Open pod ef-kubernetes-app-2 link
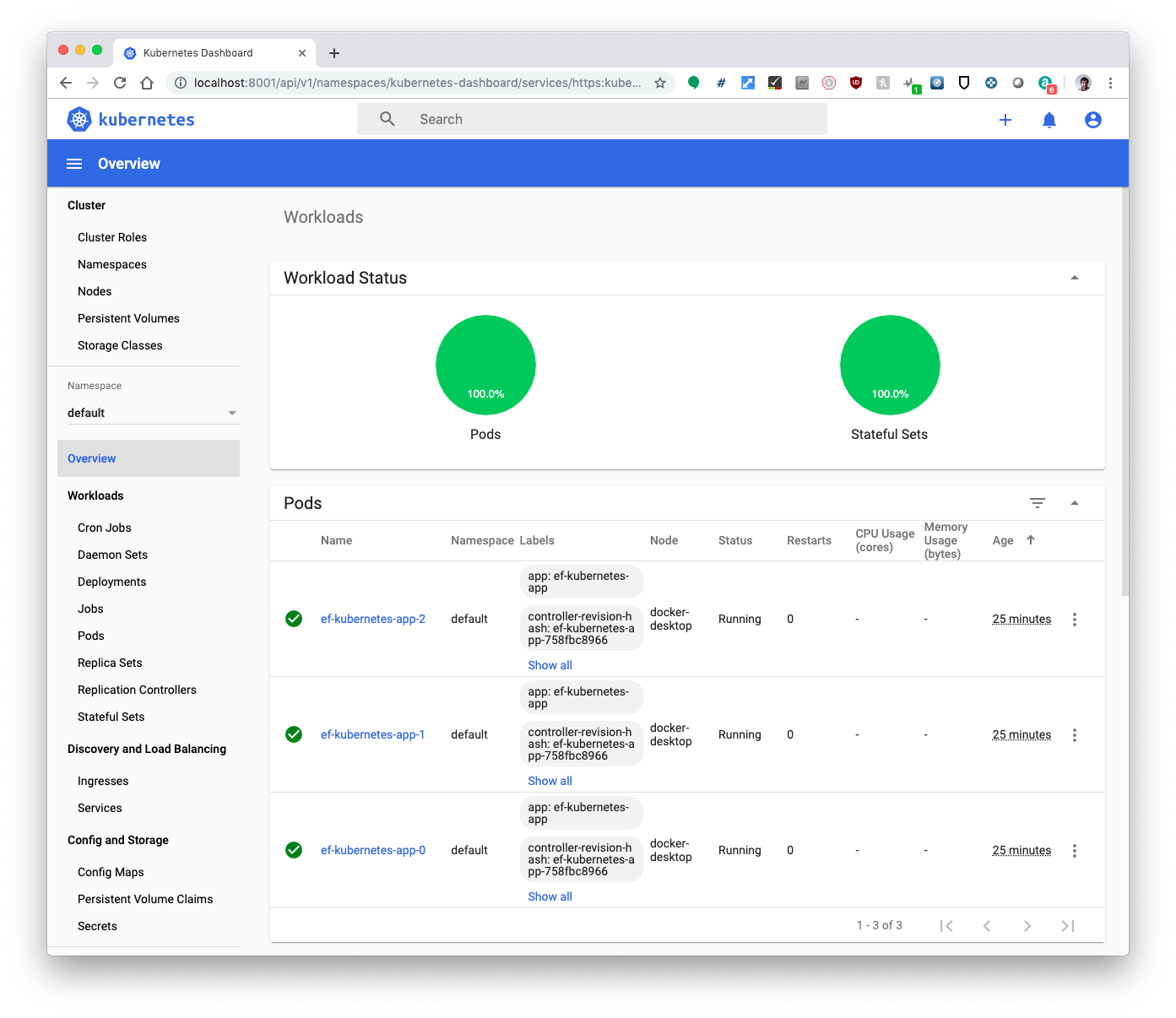1176x1018 pixels. coord(373,619)
